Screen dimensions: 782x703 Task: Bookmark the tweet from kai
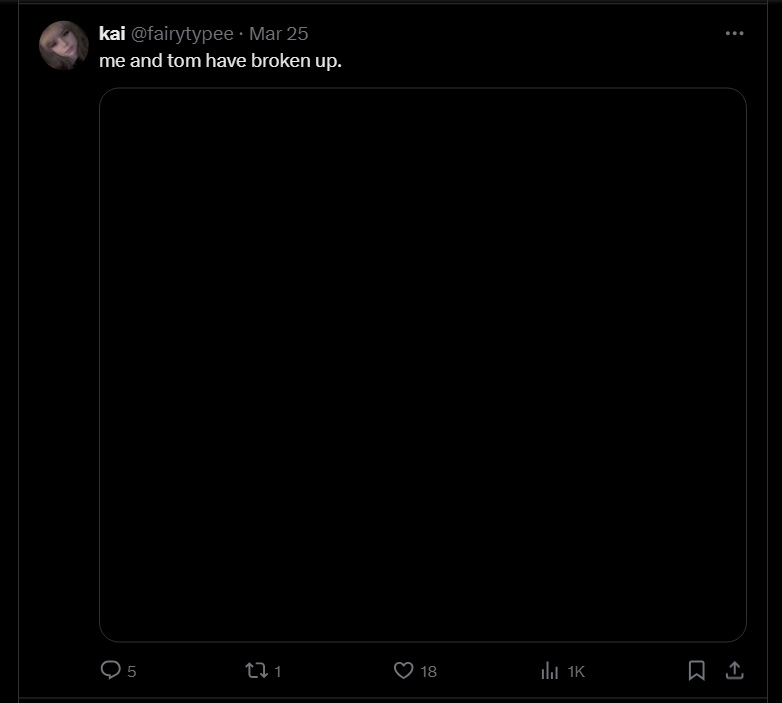coord(696,671)
